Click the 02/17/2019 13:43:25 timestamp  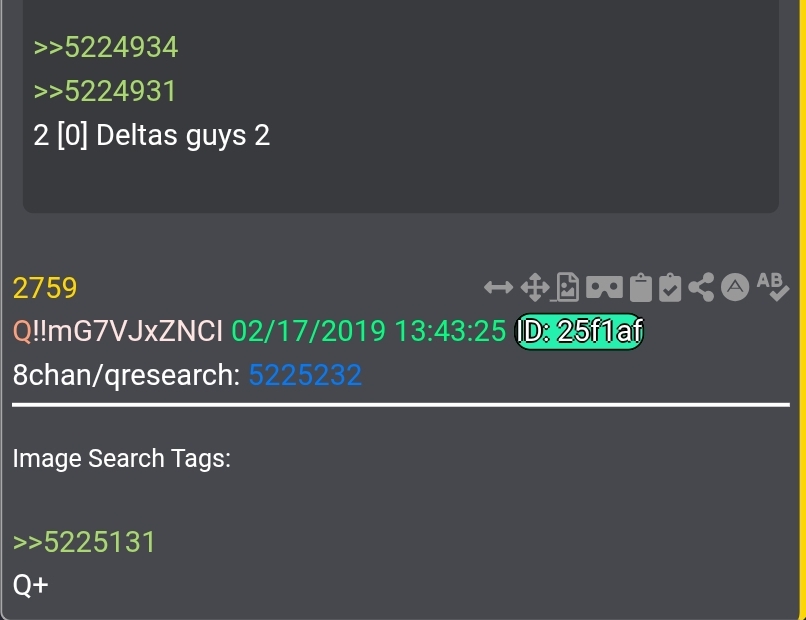[x=369, y=332]
